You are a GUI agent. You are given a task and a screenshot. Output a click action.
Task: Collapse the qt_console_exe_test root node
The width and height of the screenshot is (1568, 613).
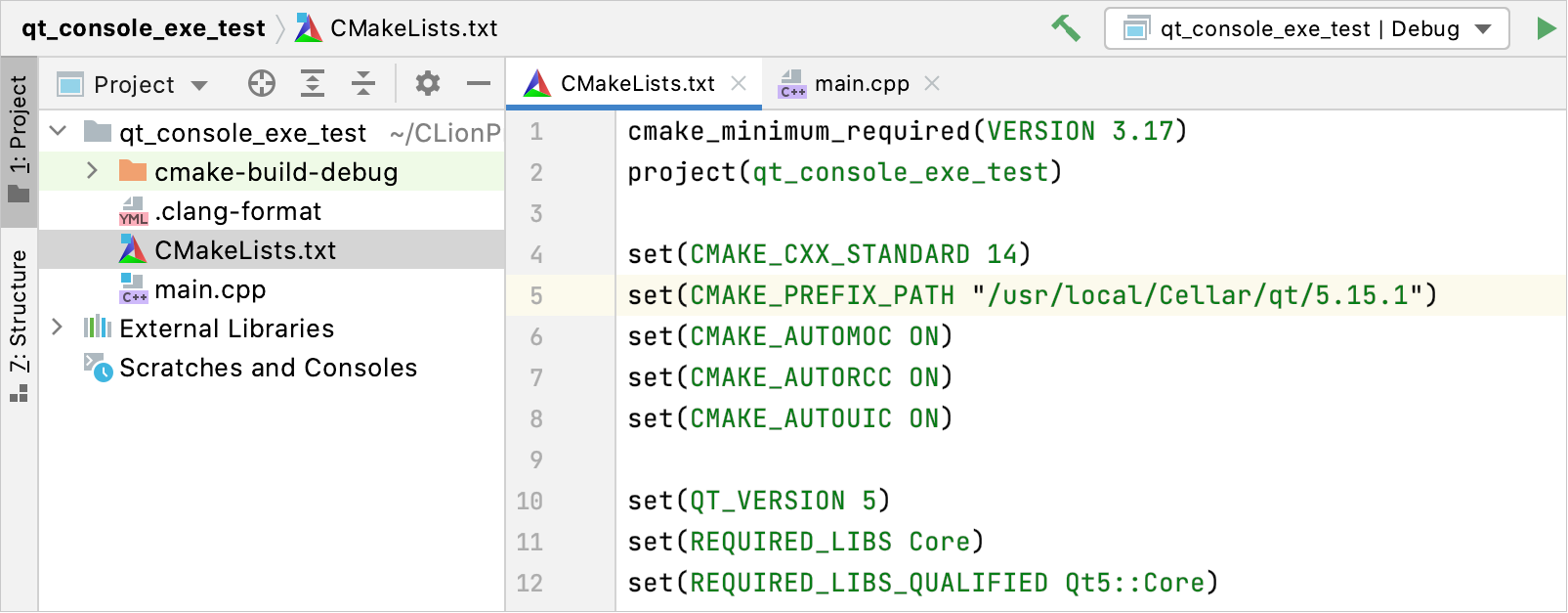(58, 131)
